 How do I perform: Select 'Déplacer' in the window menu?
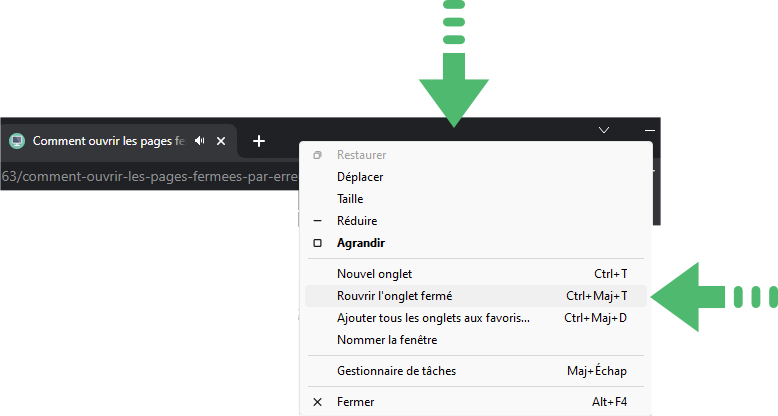click(x=475, y=177)
